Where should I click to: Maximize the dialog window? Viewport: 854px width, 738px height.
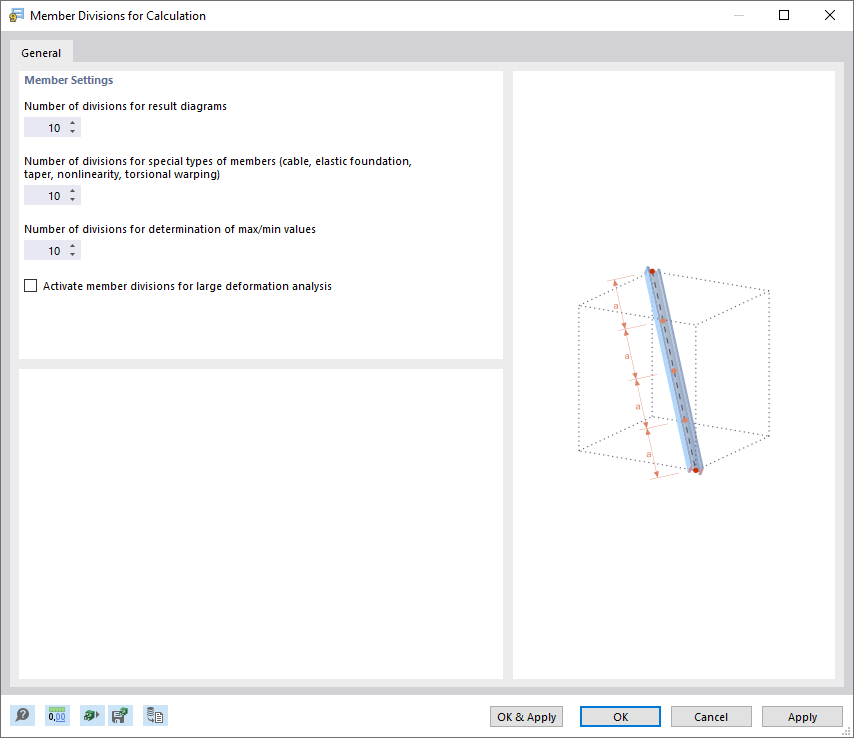coord(784,15)
